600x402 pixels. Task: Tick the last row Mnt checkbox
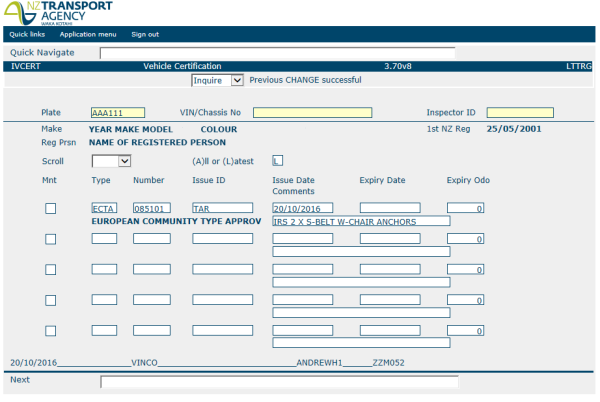click(x=50, y=331)
